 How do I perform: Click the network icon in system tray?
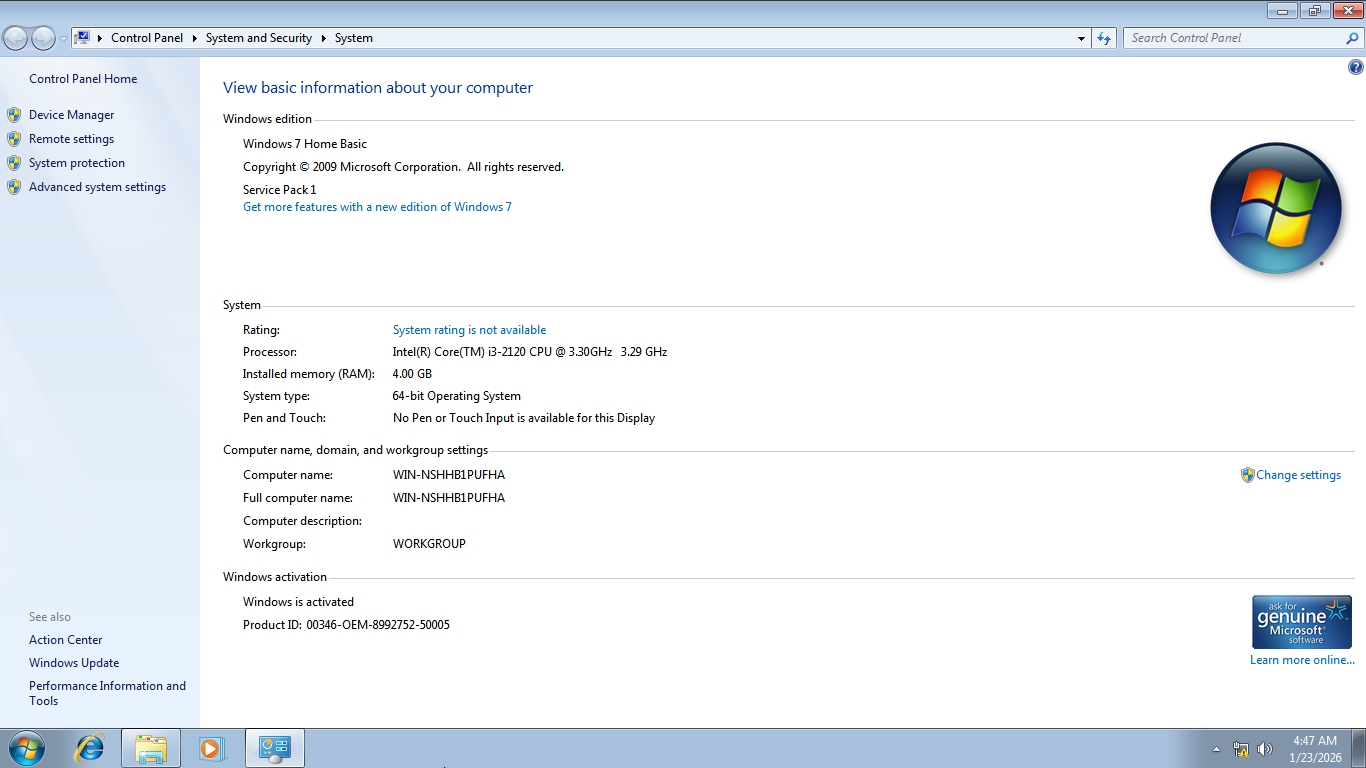[1241, 749]
